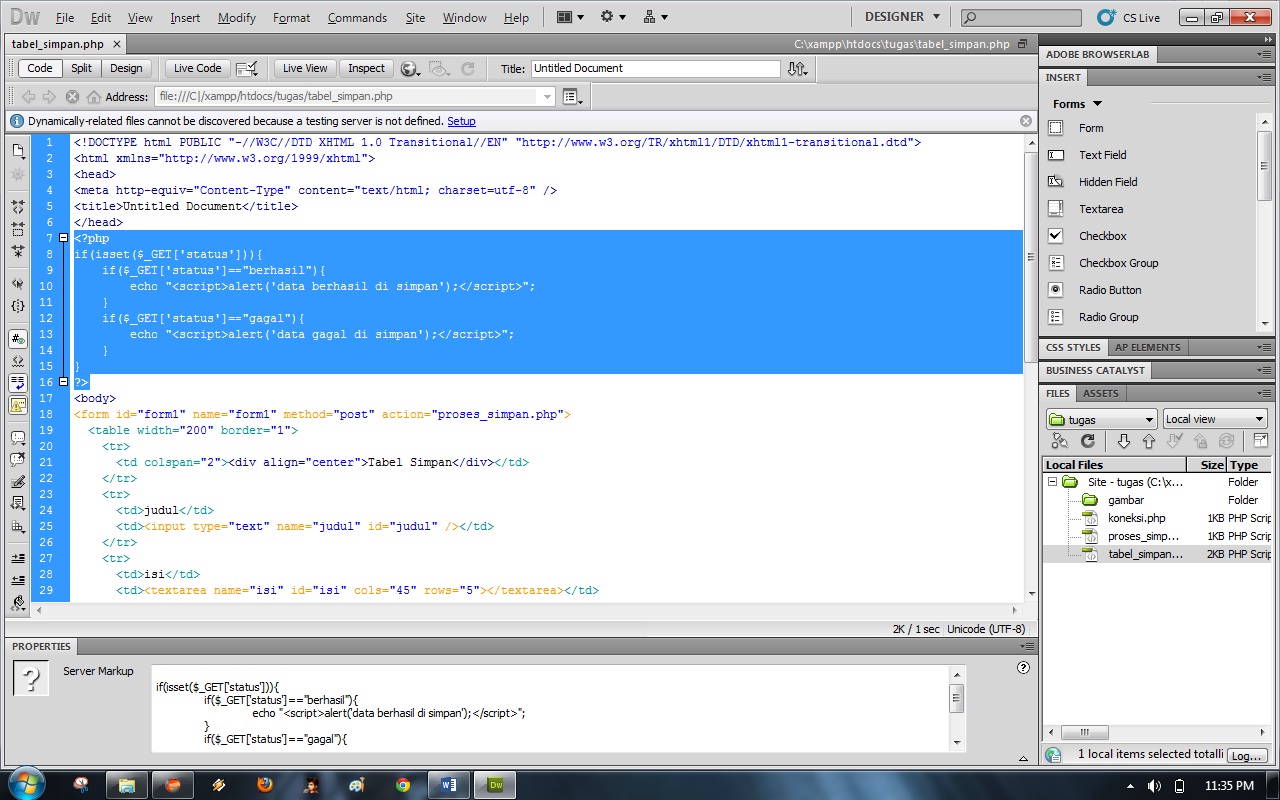Open the DESIGNER workspace switcher dropdown

coord(903,17)
